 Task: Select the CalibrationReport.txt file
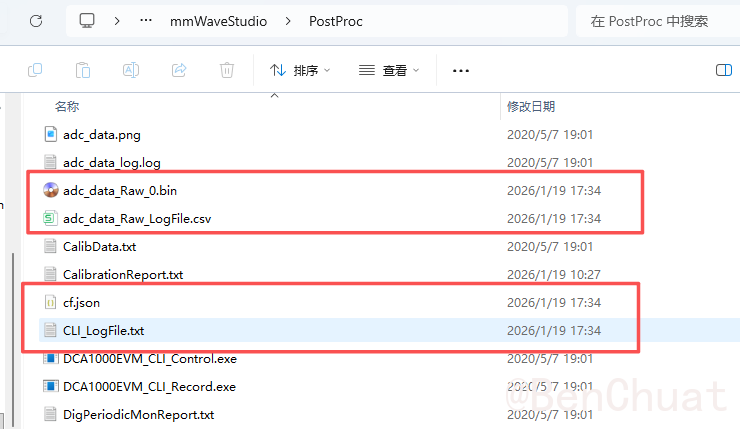[x=122, y=274]
